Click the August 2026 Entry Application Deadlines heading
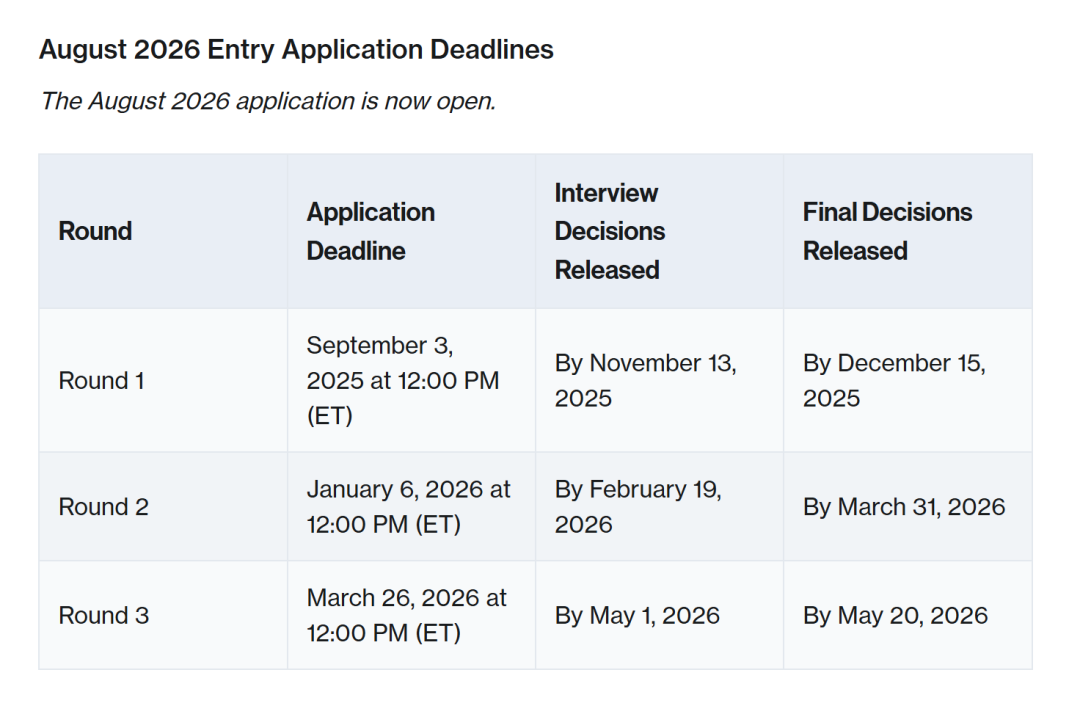Image resolution: width=1080 pixels, height=703 pixels. [296, 50]
